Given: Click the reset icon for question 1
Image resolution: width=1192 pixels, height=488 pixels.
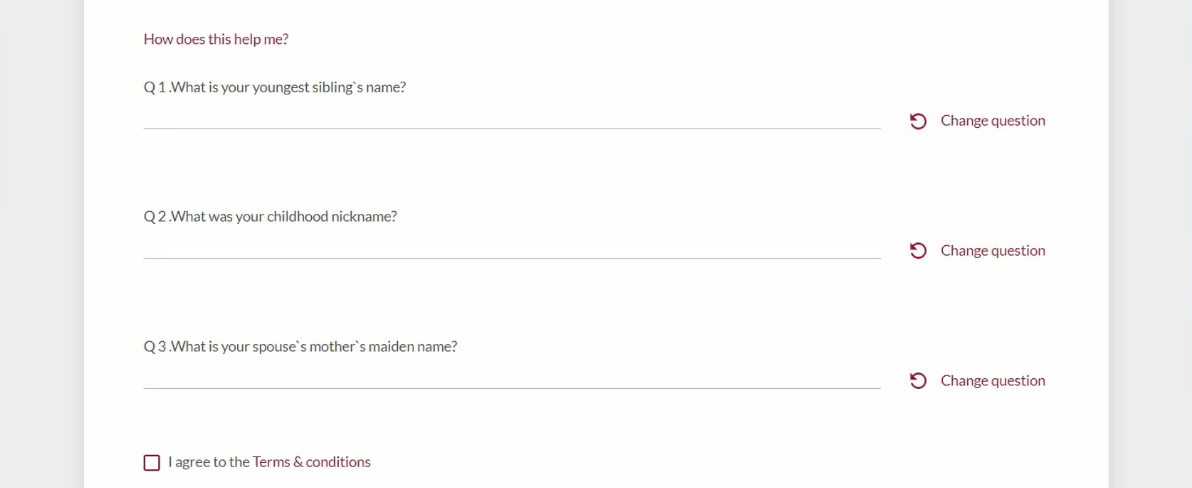Looking at the screenshot, I should (x=918, y=121).
